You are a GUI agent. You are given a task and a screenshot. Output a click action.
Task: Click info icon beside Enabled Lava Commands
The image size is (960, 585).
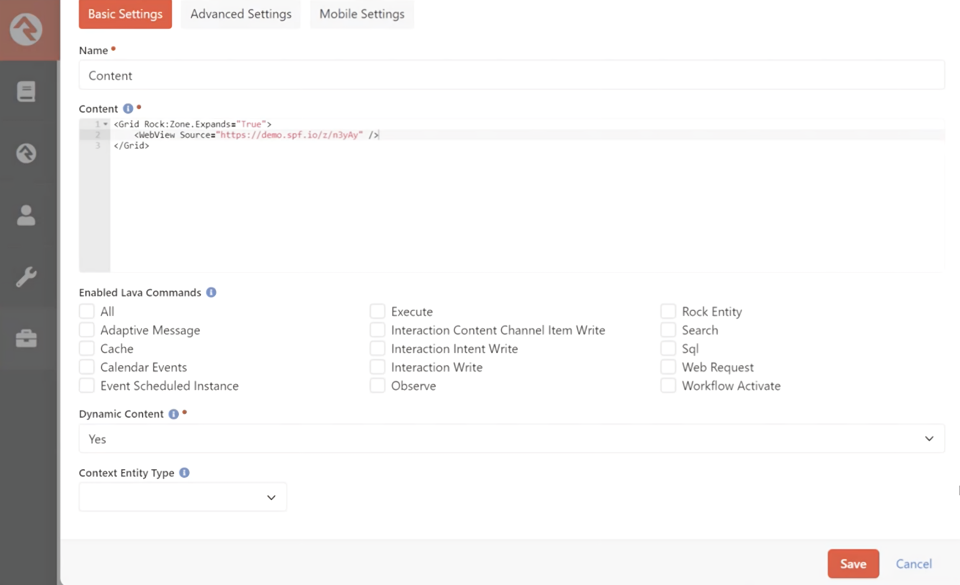pos(211,292)
